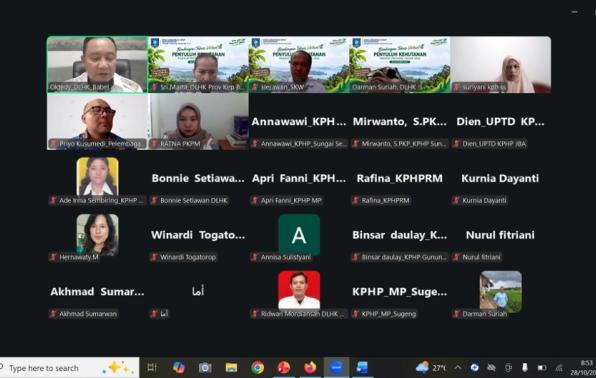The height and width of the screenshot is (378, 596).
Task: Click the large Apri Fanni_KPH... participant name
Action: [299, 178]
